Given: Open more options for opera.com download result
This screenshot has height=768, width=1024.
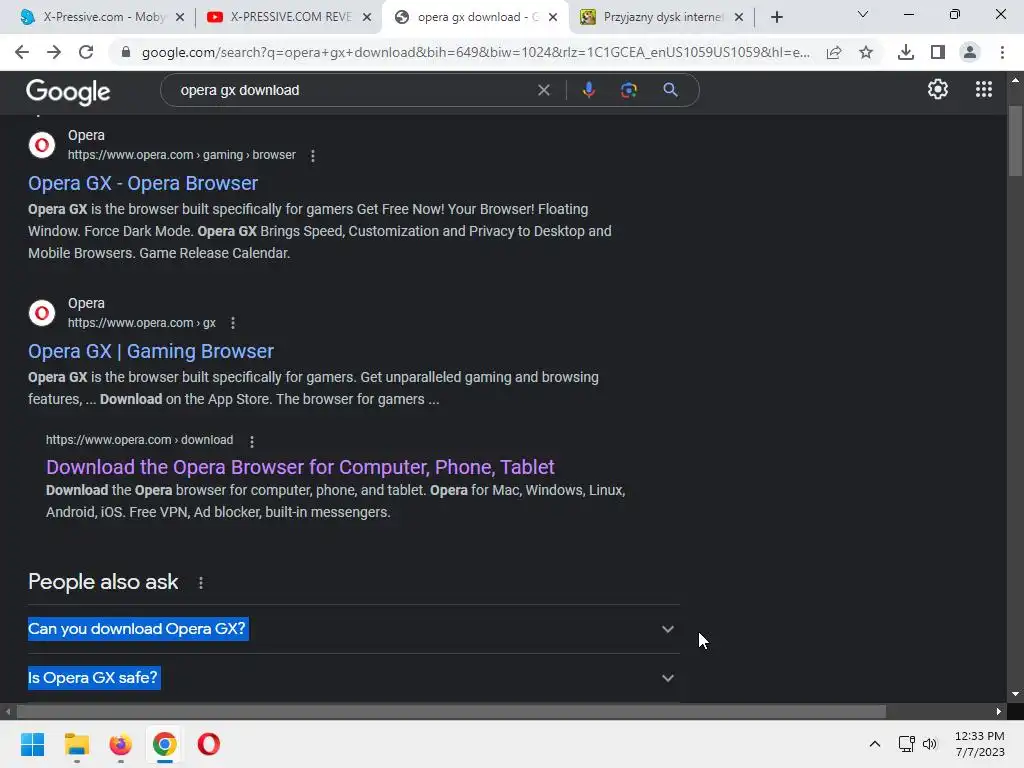Looking at the screenshot, I should (251, 441).
